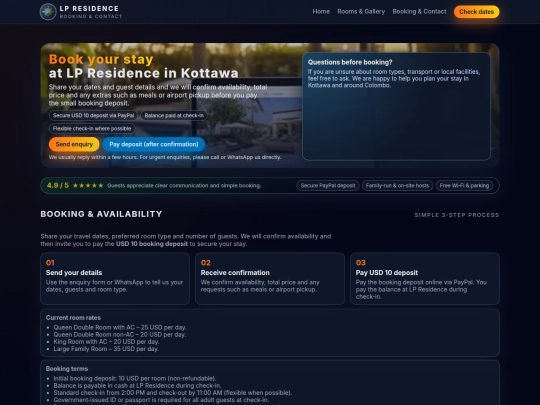
Task: Click the 'BOOKING & AVAILABILITY' section heading
Action: tap(101, 214)
